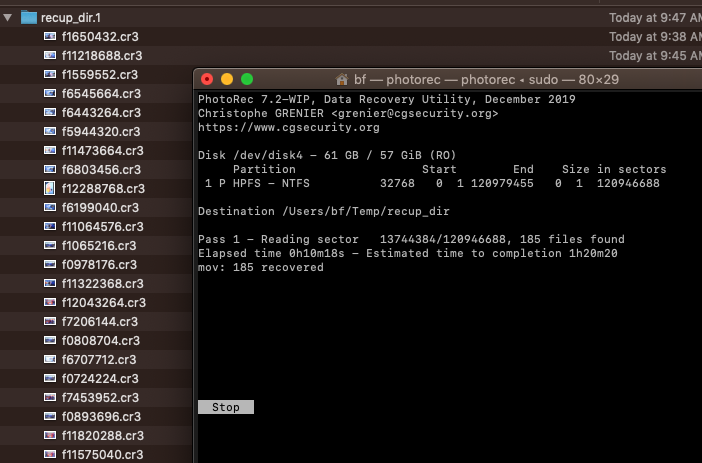Click Destination /Users/bf/Temp/recup_dir line
Image resolution: width=702 pixels, height=463 pixels.
tap(324, 211)
